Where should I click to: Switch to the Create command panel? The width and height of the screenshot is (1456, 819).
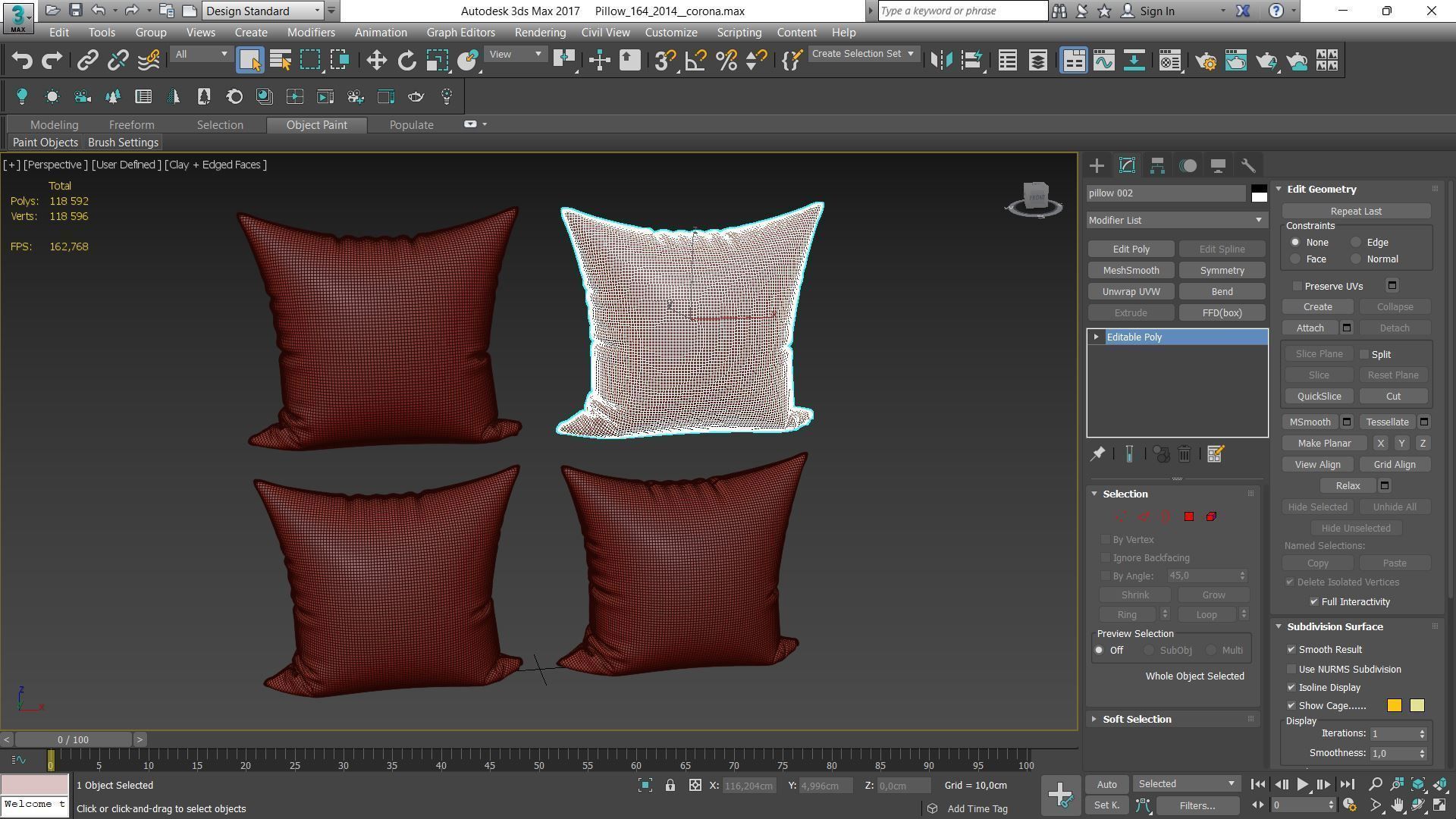tap(1097, 165)
